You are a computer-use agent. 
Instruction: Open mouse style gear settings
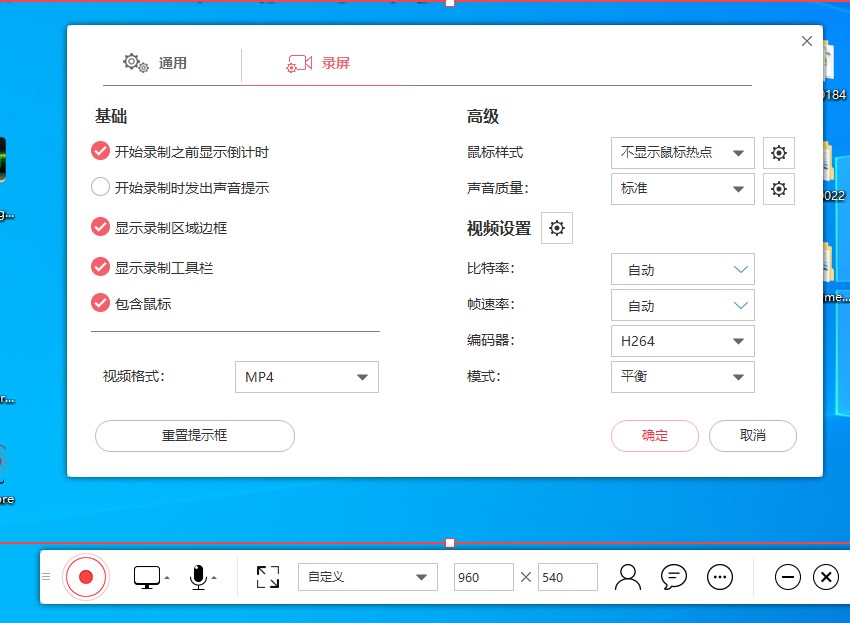779,153
